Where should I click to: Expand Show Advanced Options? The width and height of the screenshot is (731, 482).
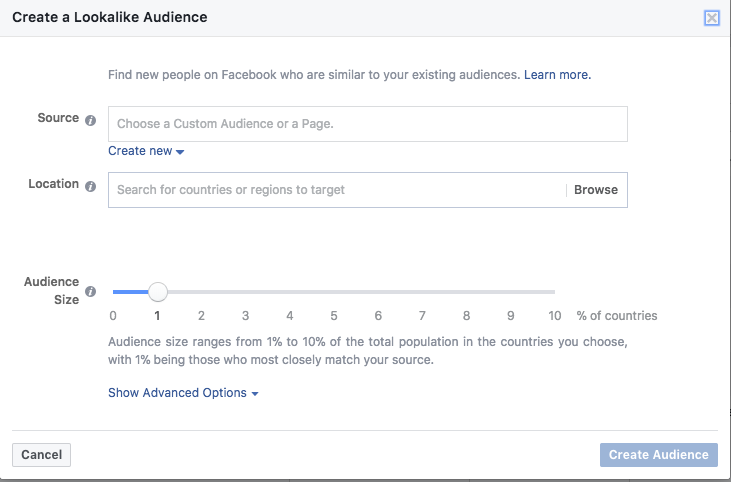pos(183,393)
